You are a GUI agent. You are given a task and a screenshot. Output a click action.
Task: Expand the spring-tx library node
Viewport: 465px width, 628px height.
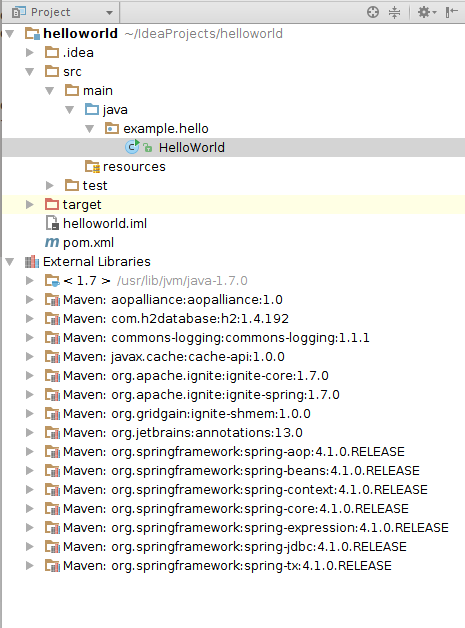click(30, 566)
